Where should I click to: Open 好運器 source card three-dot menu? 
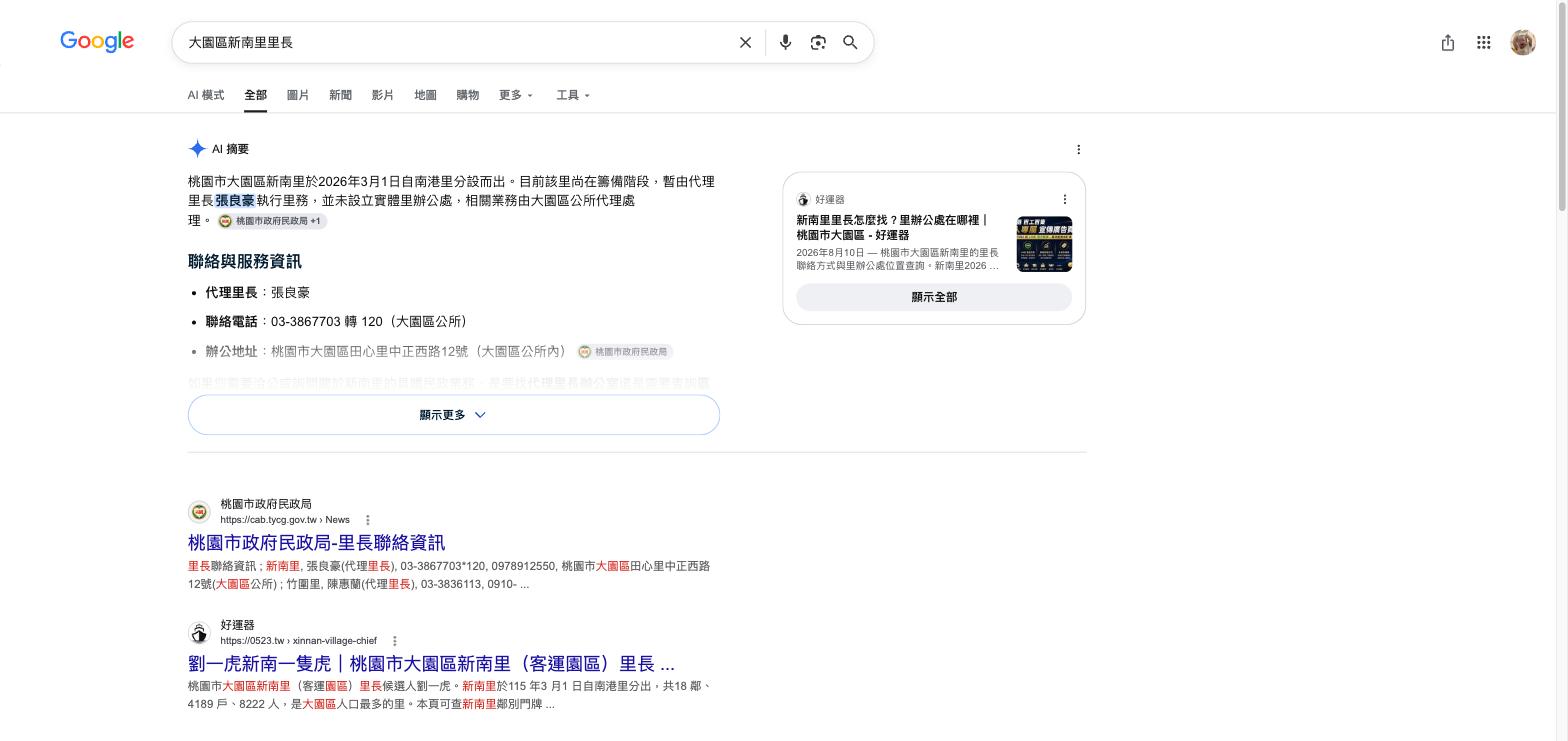1065,199
